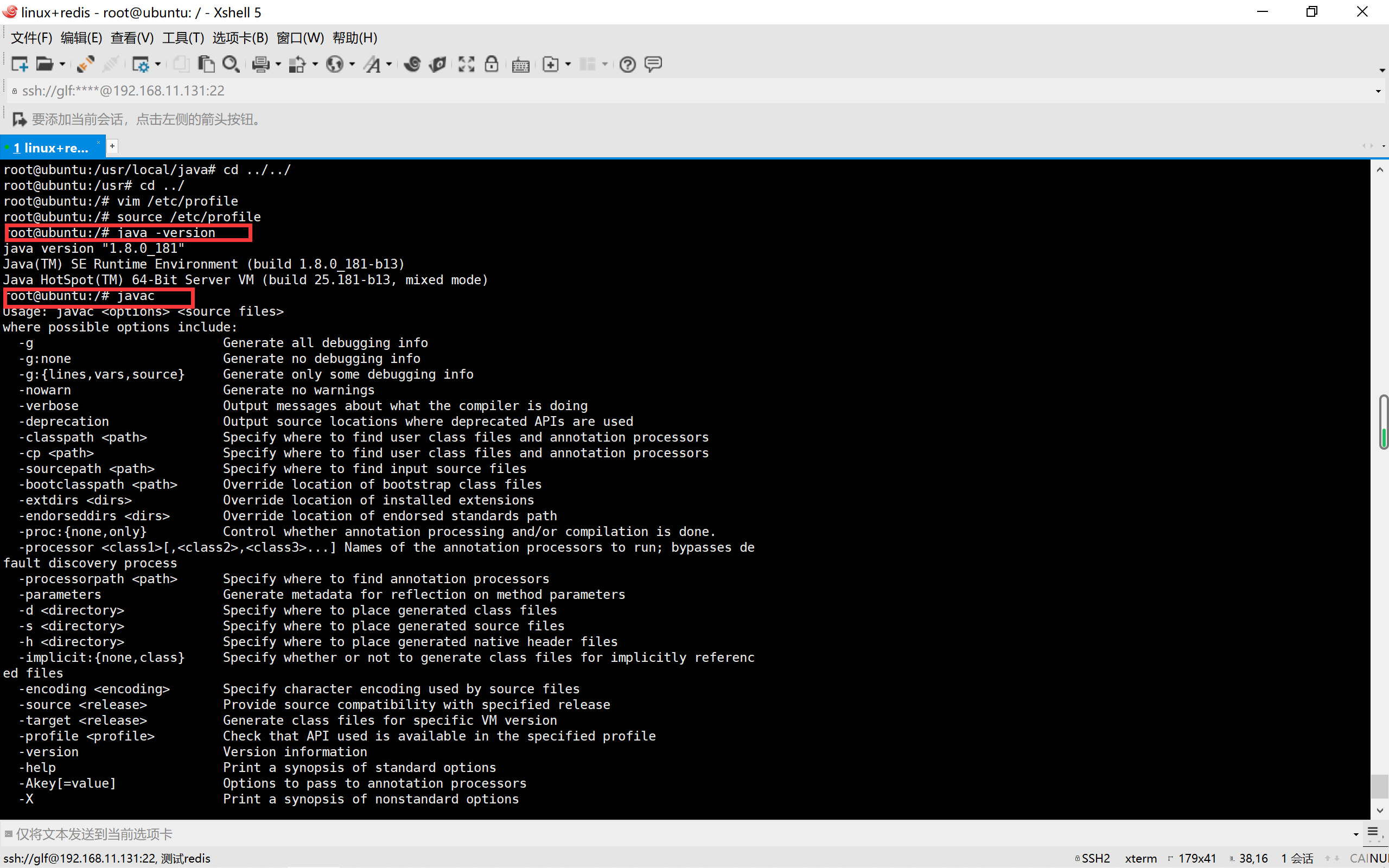Click the add current session arrow icon
The width and height of the screenshot is (1389, 868).
tap(20, 119)
